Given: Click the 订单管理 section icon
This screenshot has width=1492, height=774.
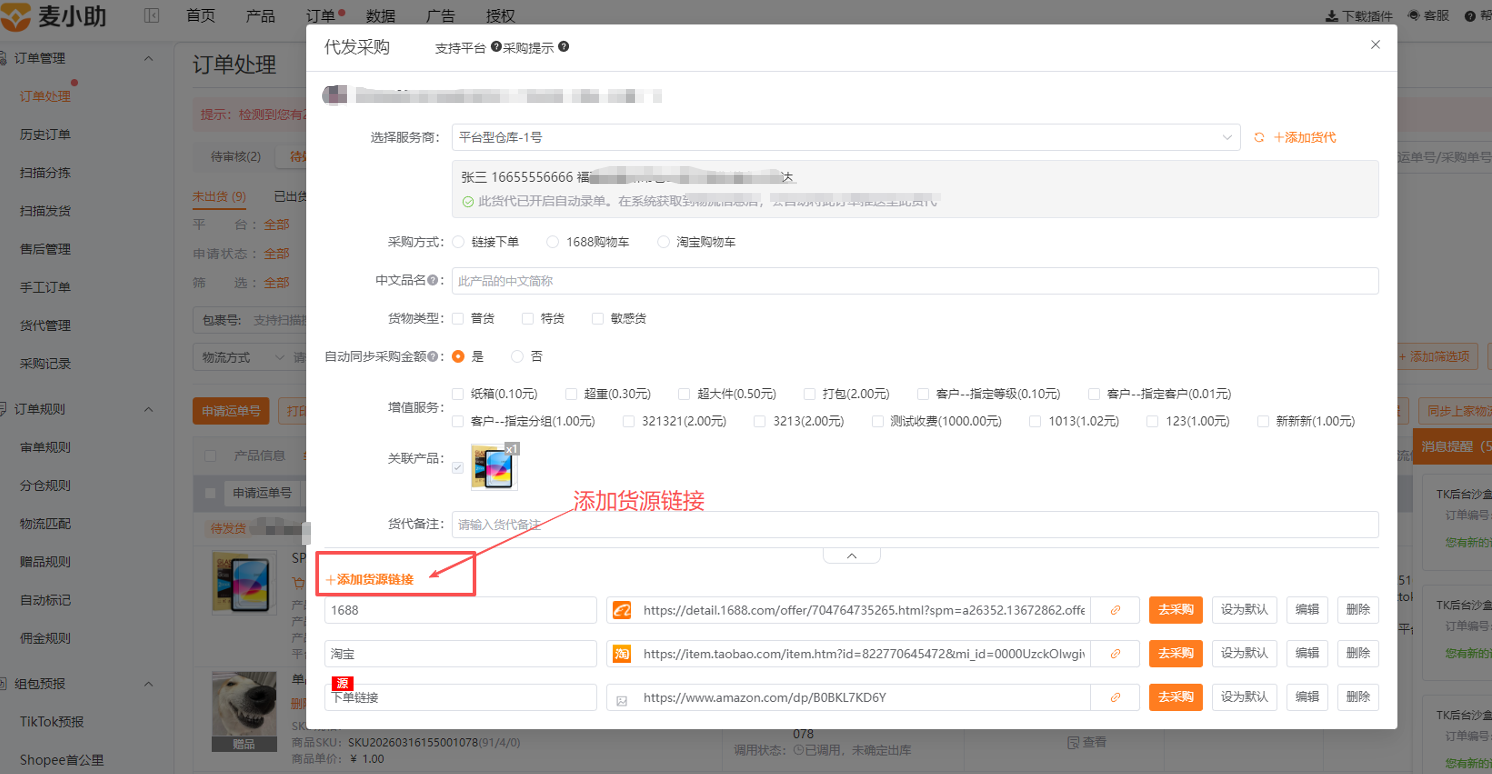Looking at the screenshot, I should point(5,58).
